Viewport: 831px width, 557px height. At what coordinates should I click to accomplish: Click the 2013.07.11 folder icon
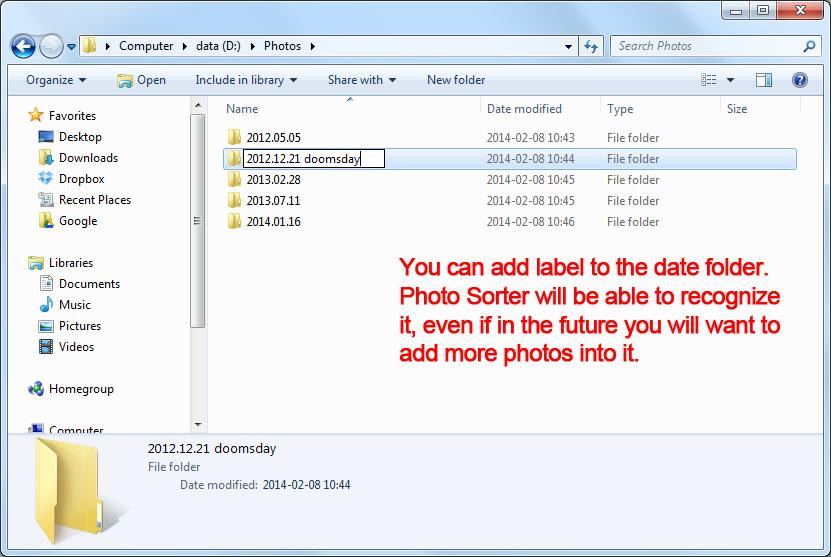tap(234, 200)
